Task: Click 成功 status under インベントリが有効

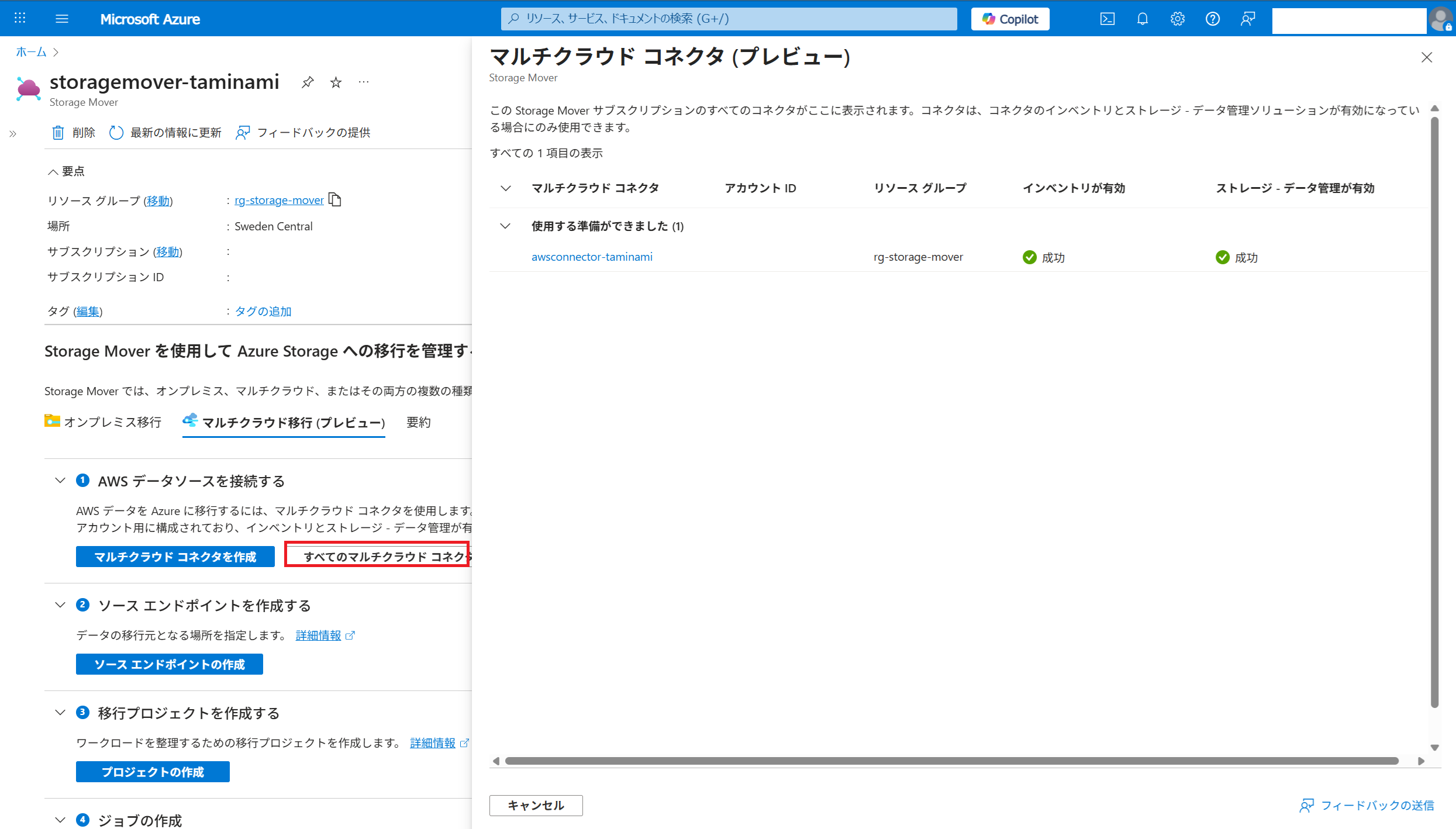Action: pos(1044,258)
